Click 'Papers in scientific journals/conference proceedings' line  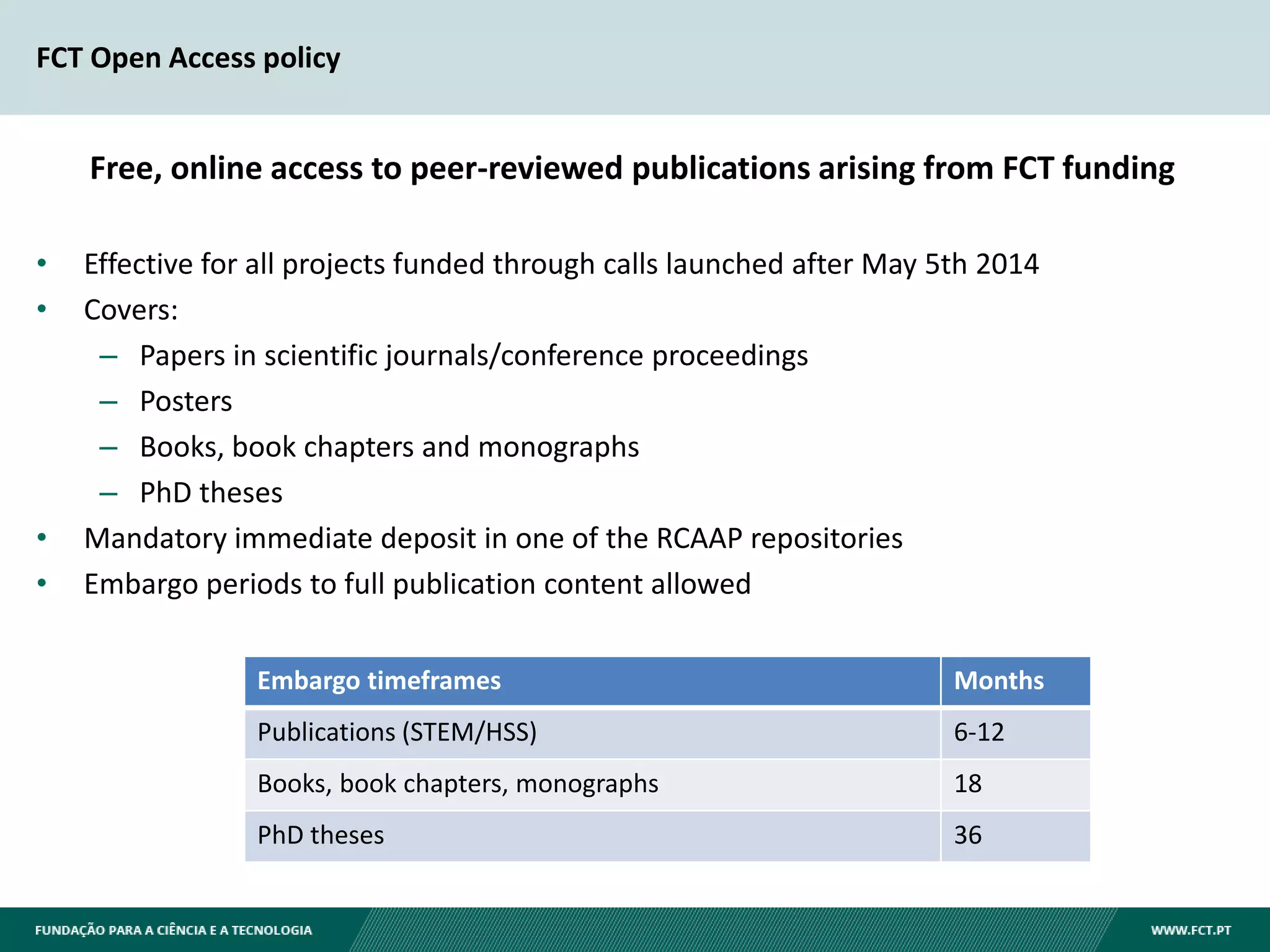coord(474,356)
